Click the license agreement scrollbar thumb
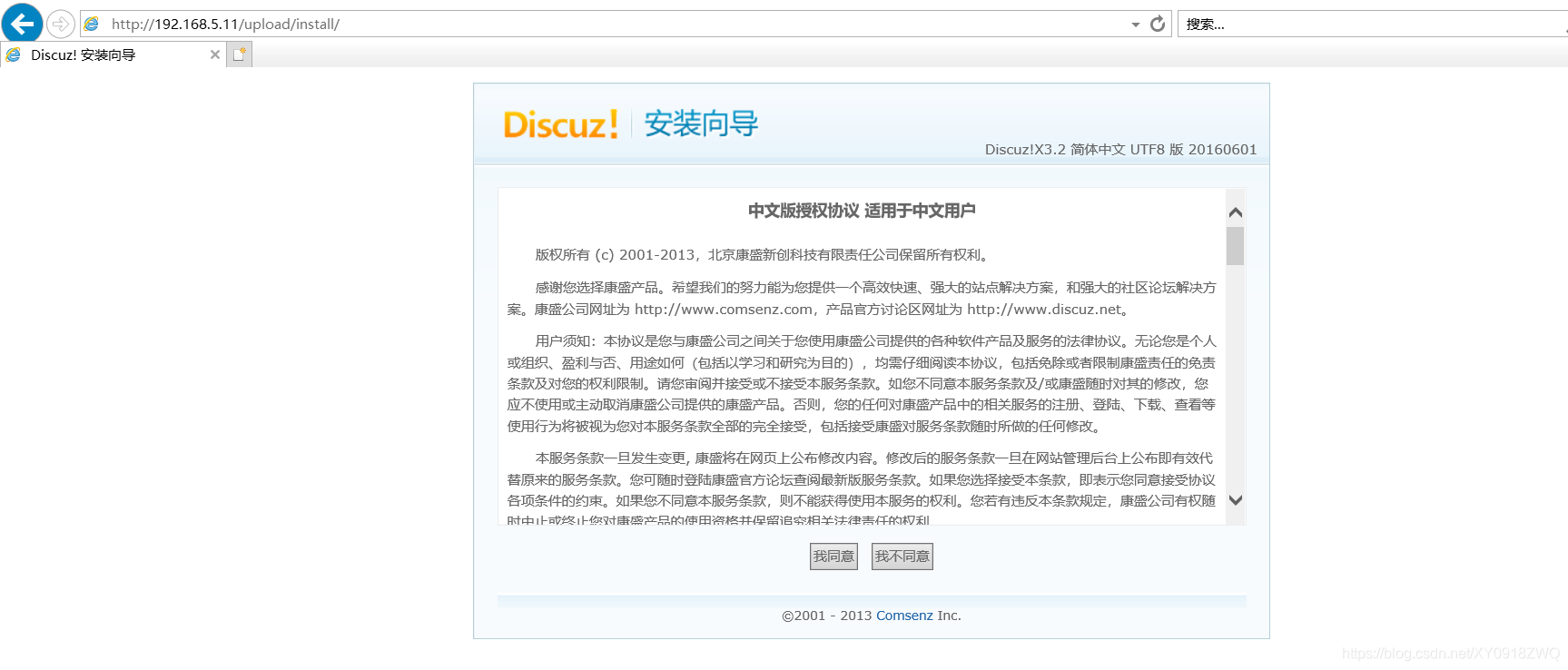Screen dimensions: 1568x670 (x=1235, y=245)
